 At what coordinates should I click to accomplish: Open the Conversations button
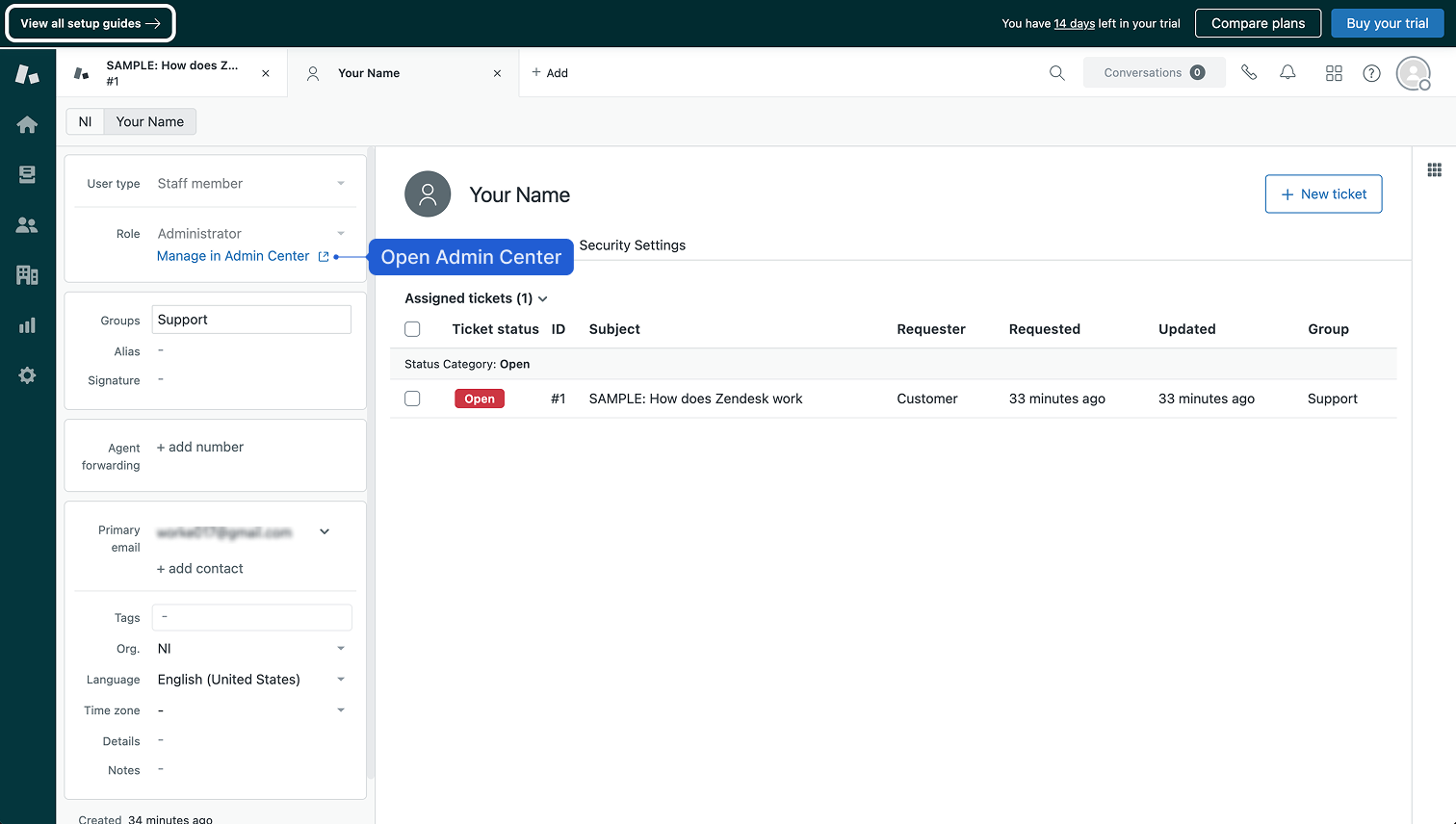[x=1155, y=72]
